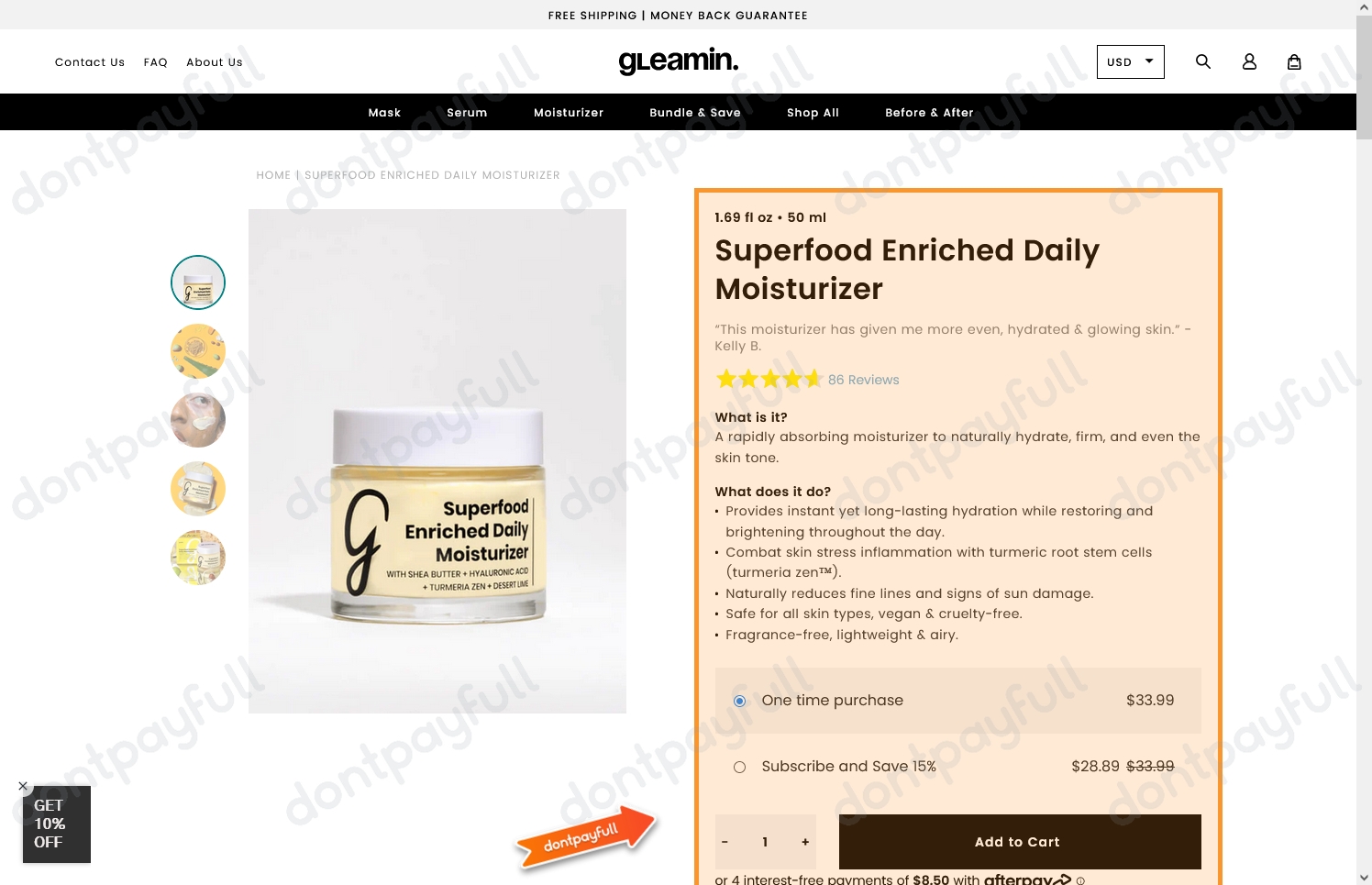Click the five-star rating icons
Screen dimensions: 1372x885
(769, 379)
